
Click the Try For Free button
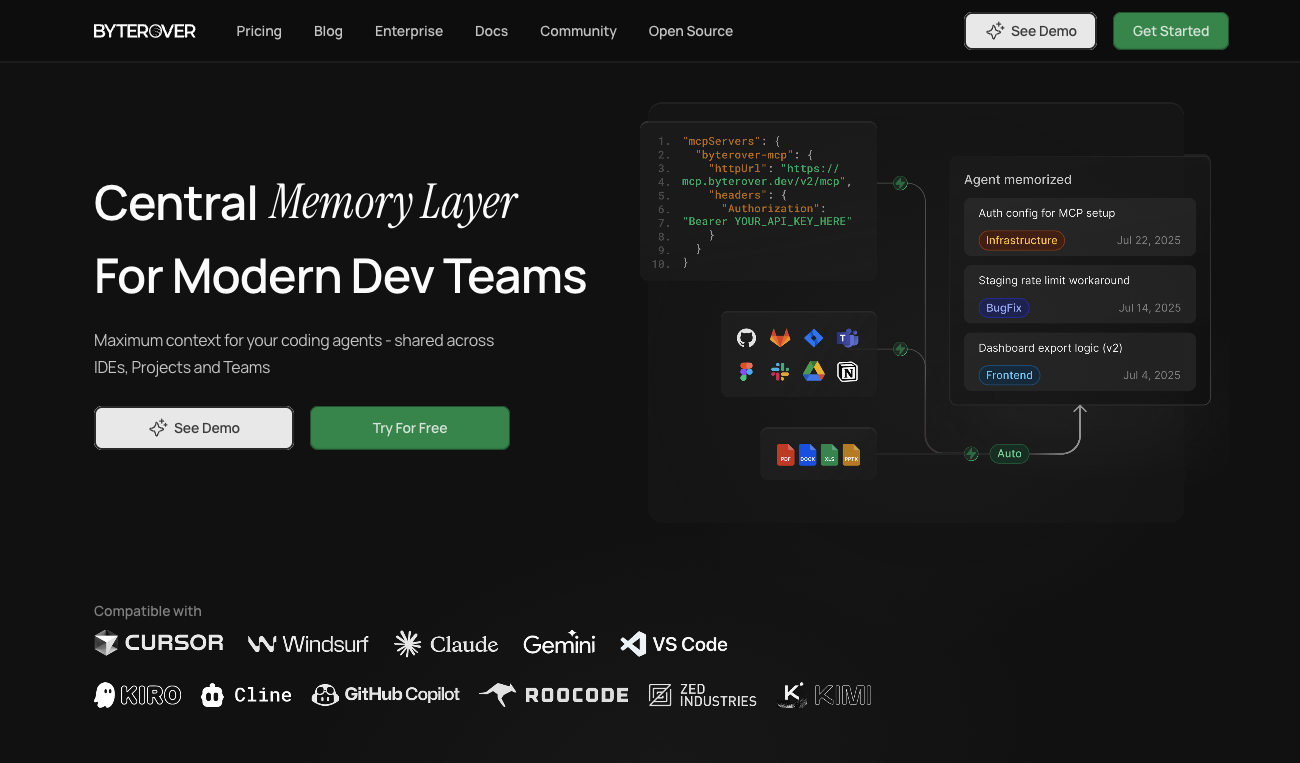409,427
